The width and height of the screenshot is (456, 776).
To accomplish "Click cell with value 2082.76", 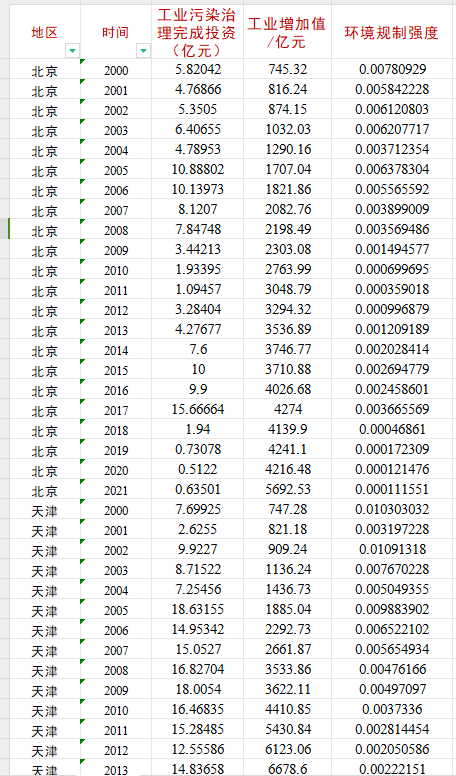I will (x=287, y=209).
